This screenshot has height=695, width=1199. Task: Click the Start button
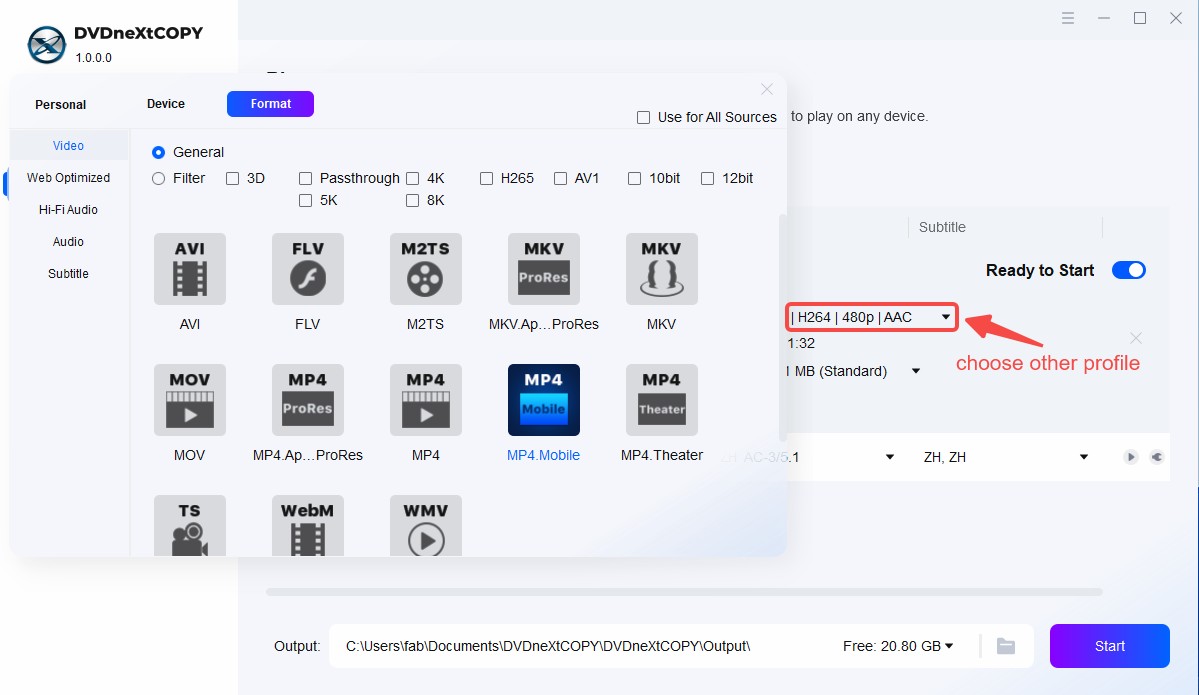click(x=1110, y=646)
